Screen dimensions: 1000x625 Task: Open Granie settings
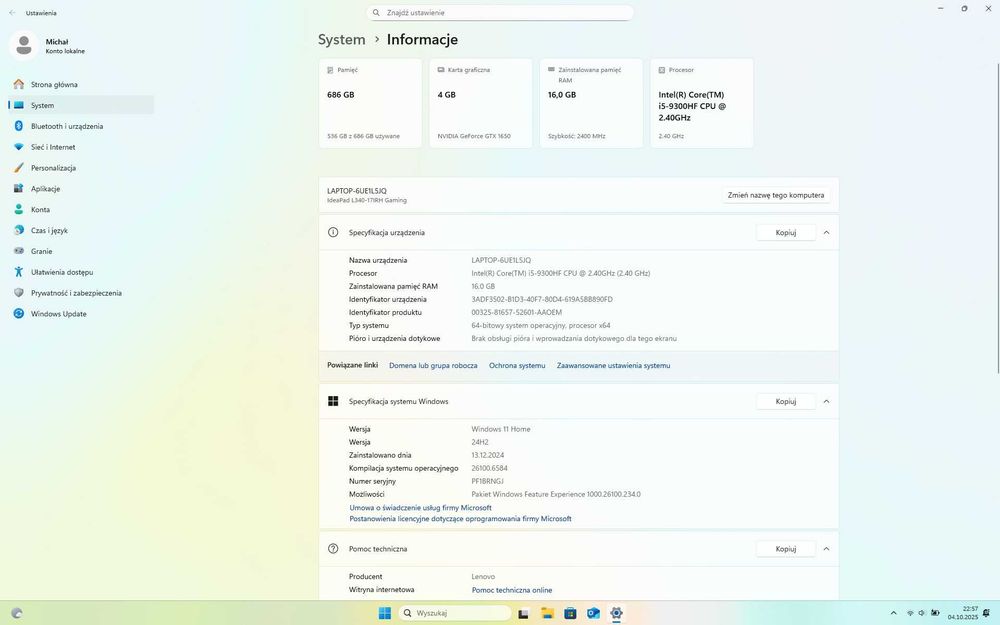click(x=80, y=251)
